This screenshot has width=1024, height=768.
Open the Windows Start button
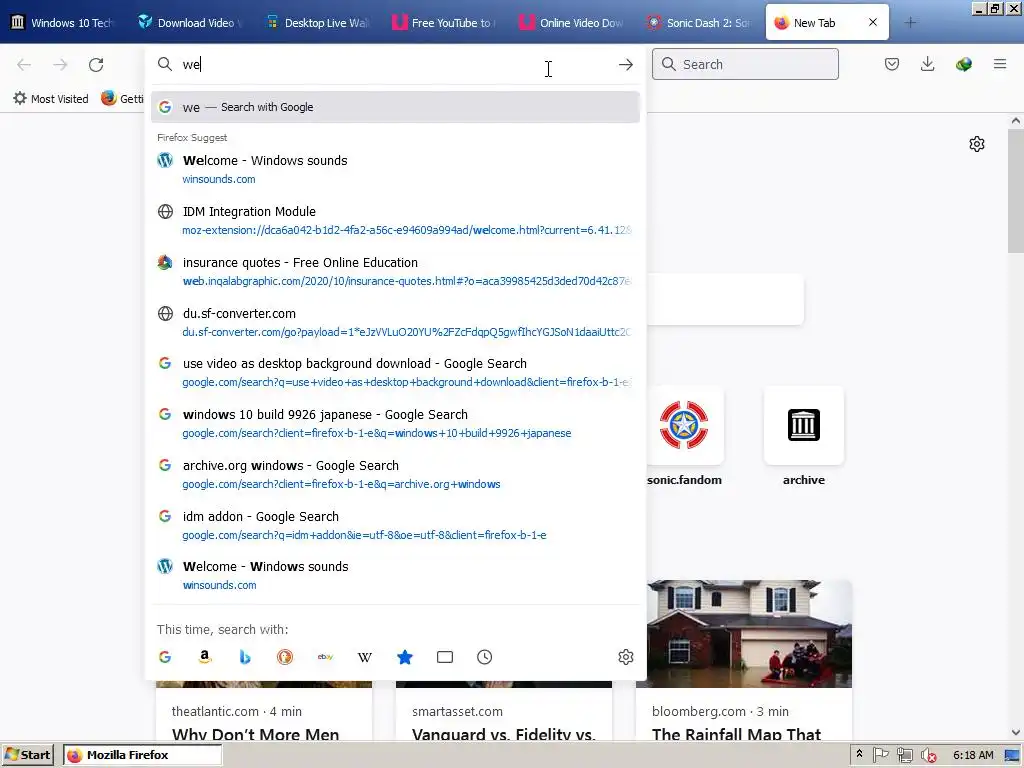(x=27, y=755)
